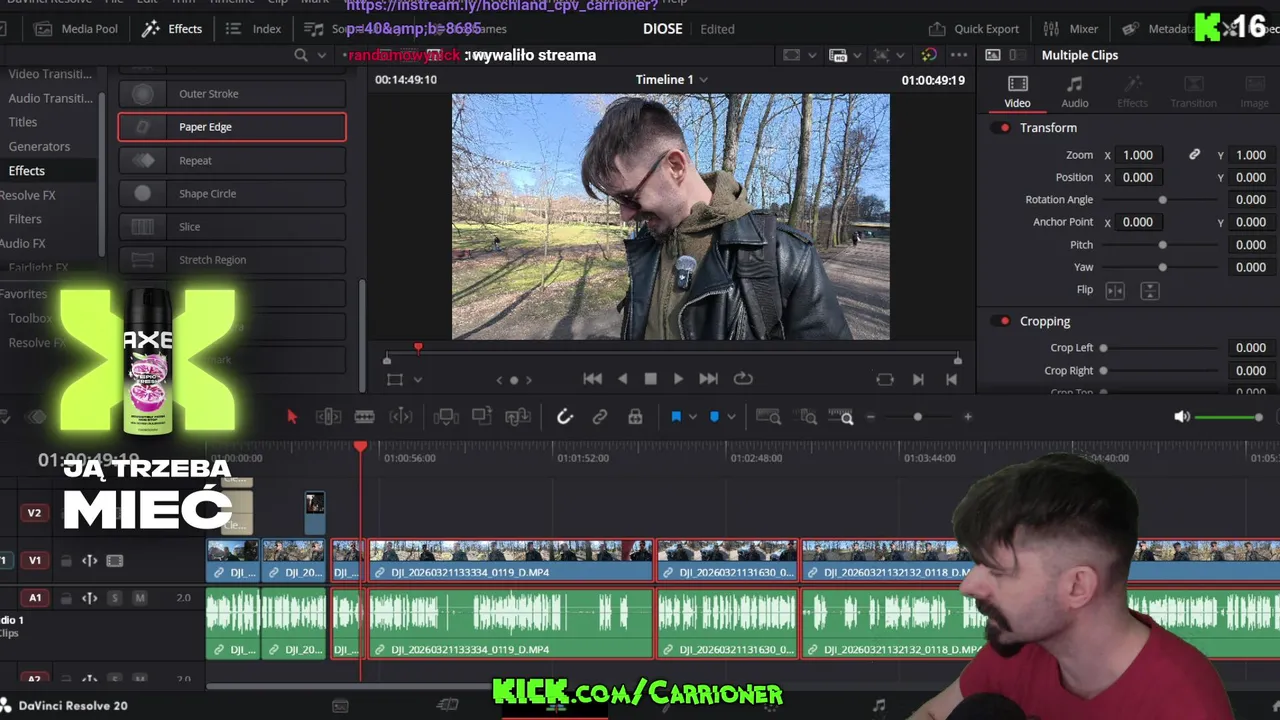This screenshot has width=1280, height=720.
Task: Select the Titles effects category
Action: [23, 122]
